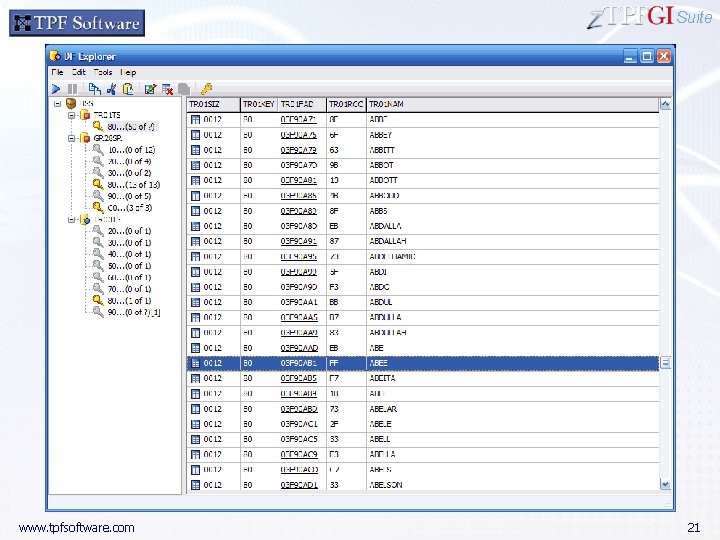Image resolution: width=720 pixels, height=540 pixels.
Task: Click the Delete record red-X icon
Action: 167,89
